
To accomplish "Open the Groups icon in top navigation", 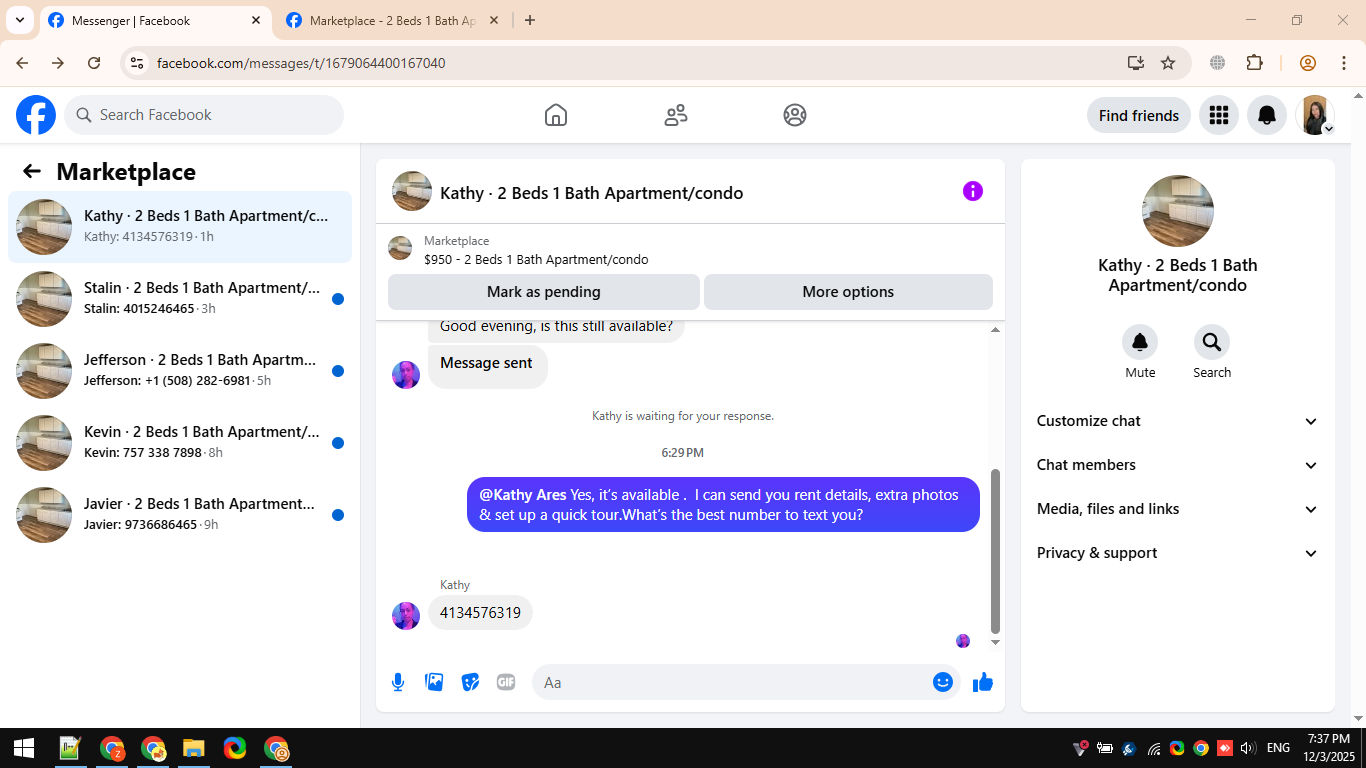I will (795, 115).
